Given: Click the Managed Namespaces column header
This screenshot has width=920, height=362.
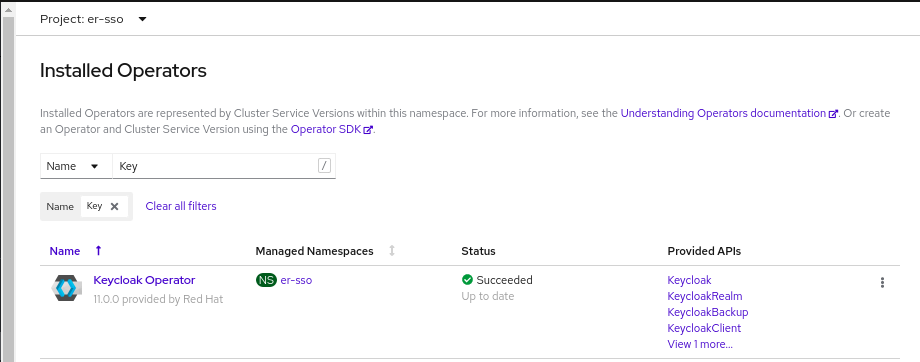Looking at the screenshot, I should [x=314, y=251].
